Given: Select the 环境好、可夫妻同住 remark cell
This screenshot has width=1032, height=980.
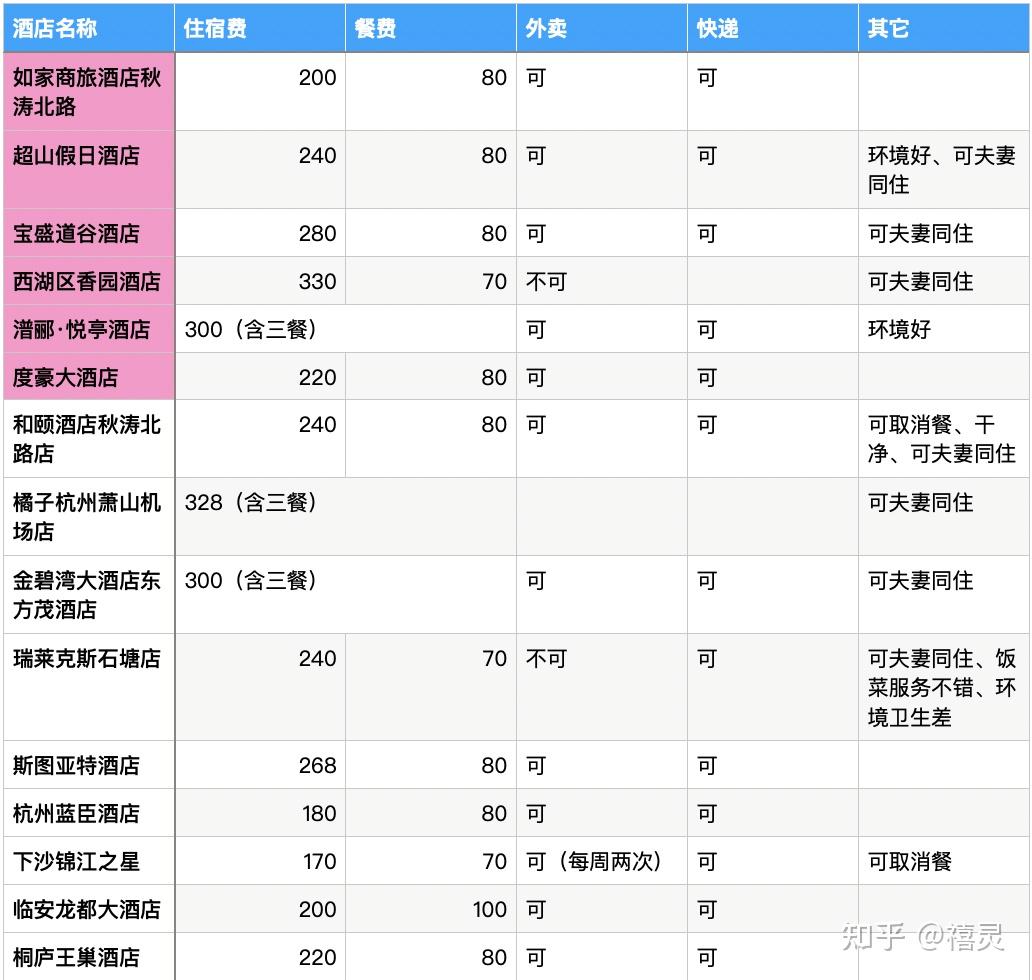Looking at the screenshot, I should [x=944, y=170].
